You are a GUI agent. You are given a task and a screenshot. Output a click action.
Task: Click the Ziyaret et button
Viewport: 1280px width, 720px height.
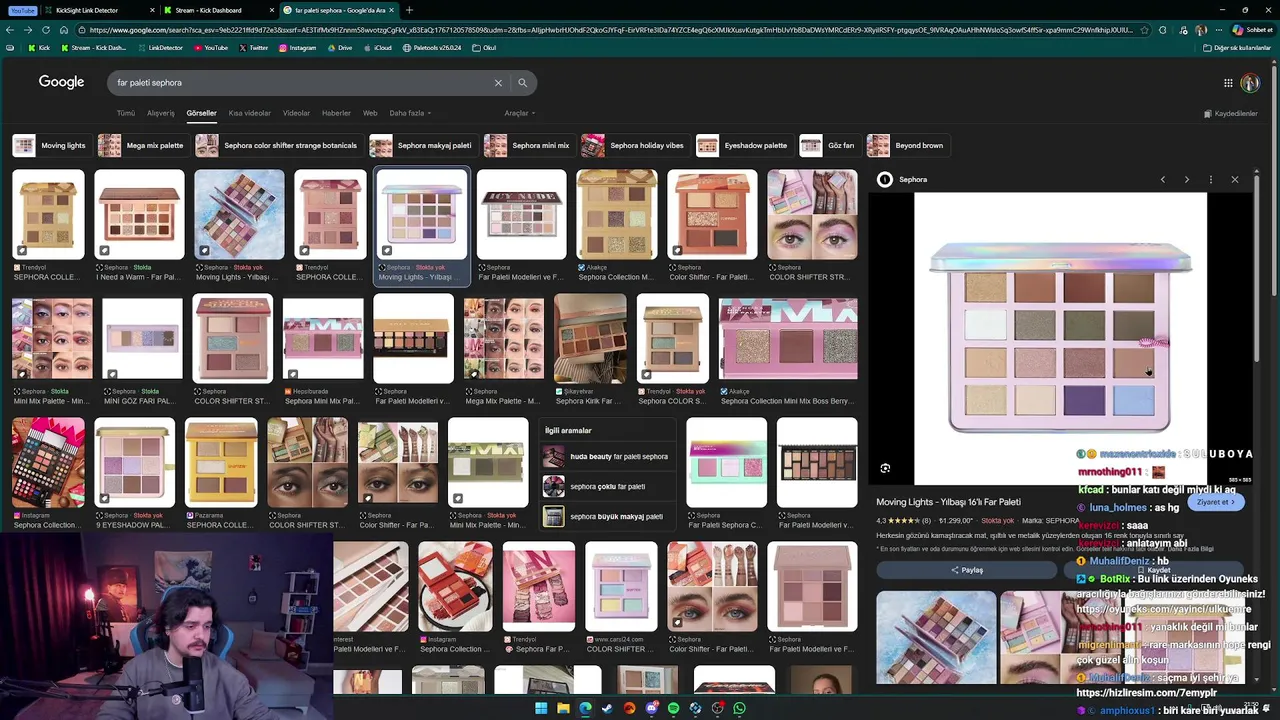[1216, 502]
